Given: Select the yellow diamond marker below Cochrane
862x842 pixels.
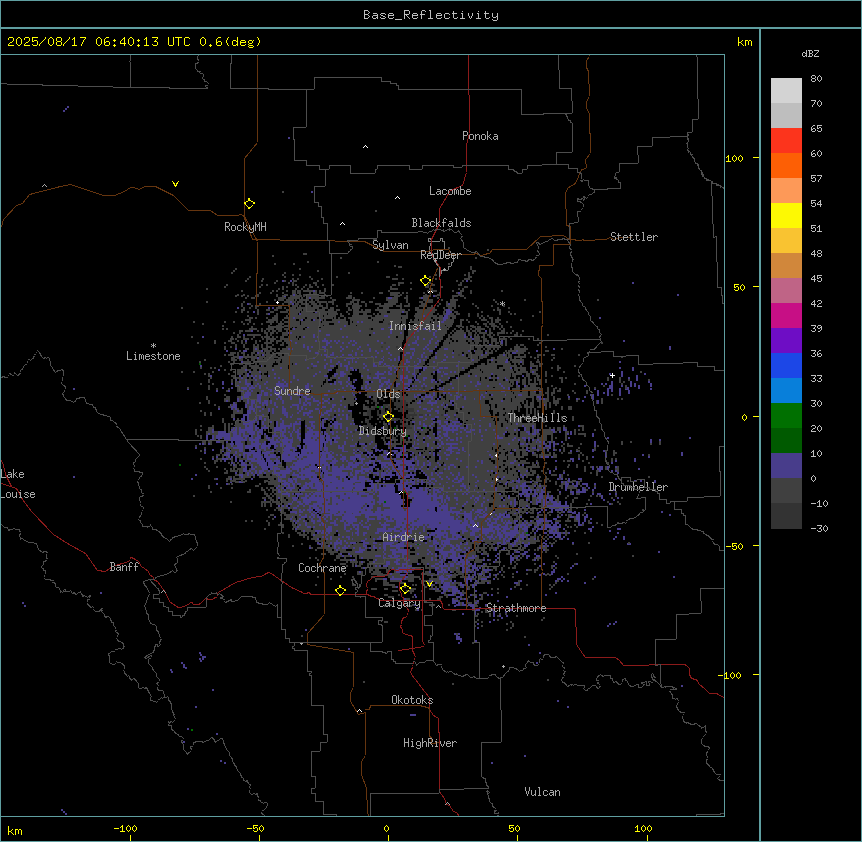Looking at the screenshot, I should click(x=340, y=590).
